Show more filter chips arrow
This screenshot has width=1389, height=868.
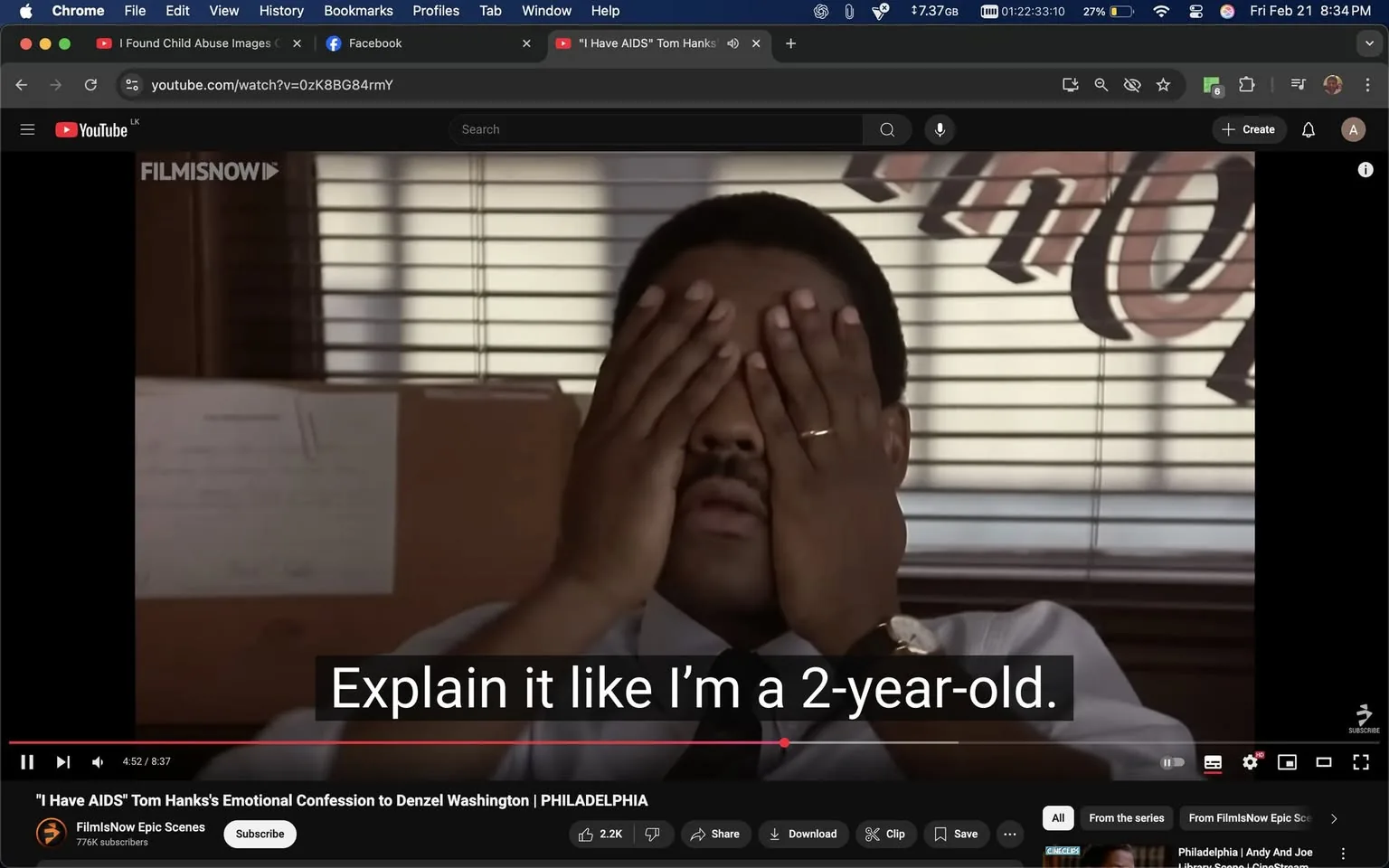[1333, 818]
